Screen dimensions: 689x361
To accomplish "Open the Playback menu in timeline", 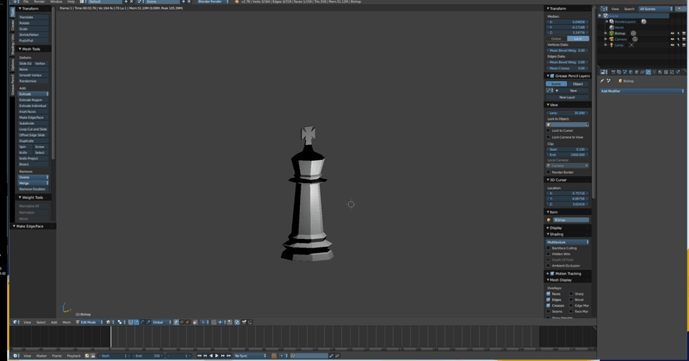I will tap(74, 356).
